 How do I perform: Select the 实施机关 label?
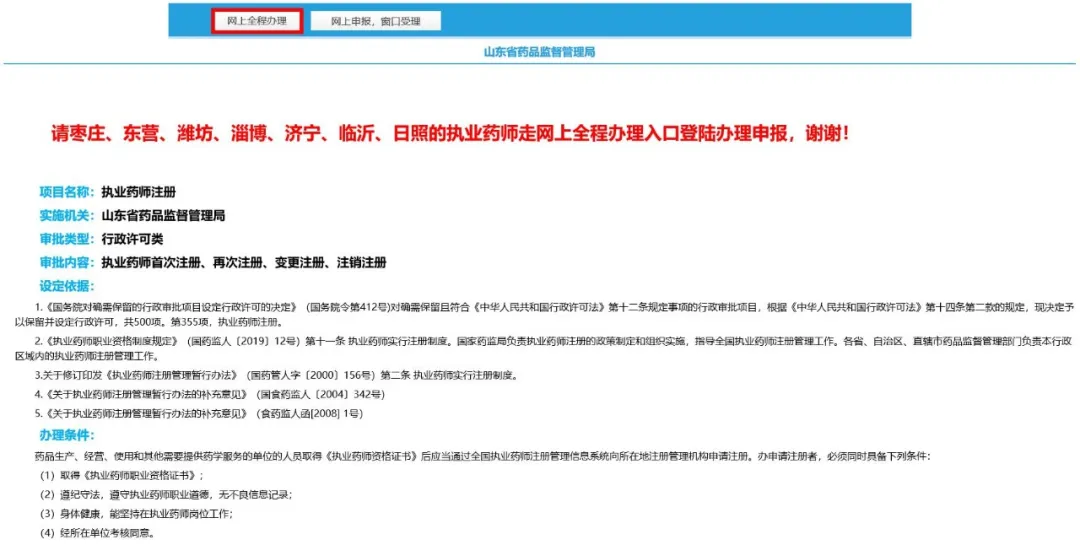click(67, 216)
